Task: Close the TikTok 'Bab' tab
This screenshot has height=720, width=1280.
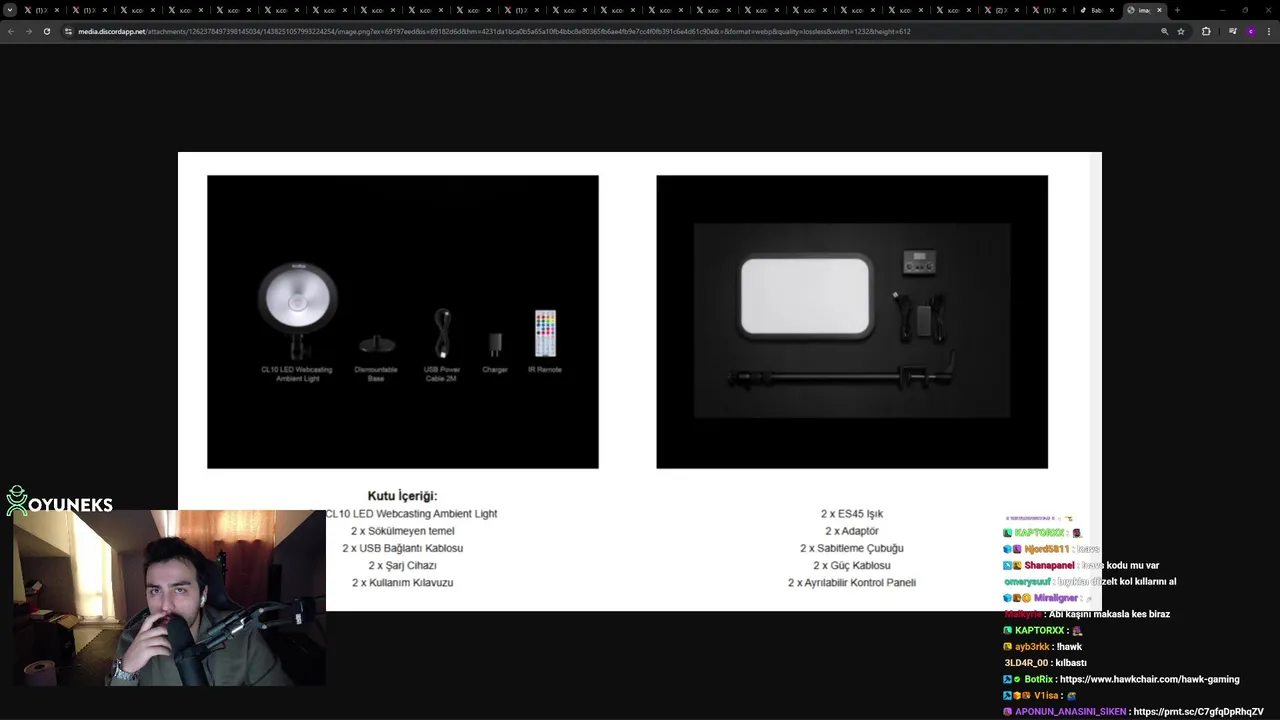Action: 1111,10
